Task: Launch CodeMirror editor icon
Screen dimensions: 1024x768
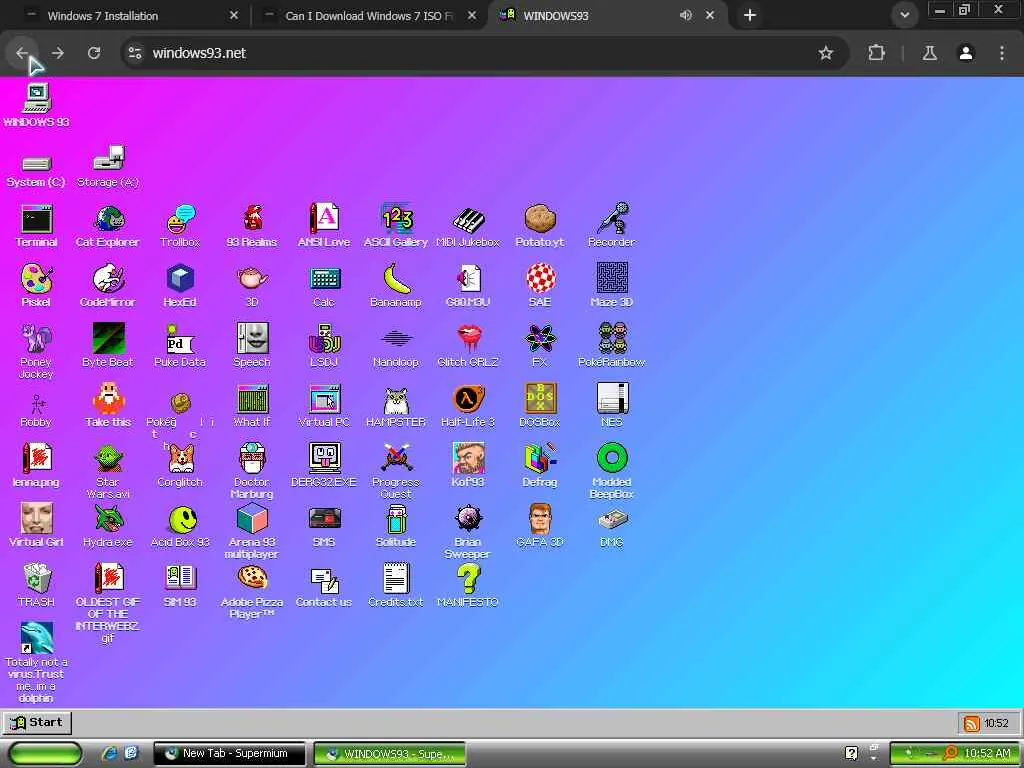Action: [x=108, y=286]
